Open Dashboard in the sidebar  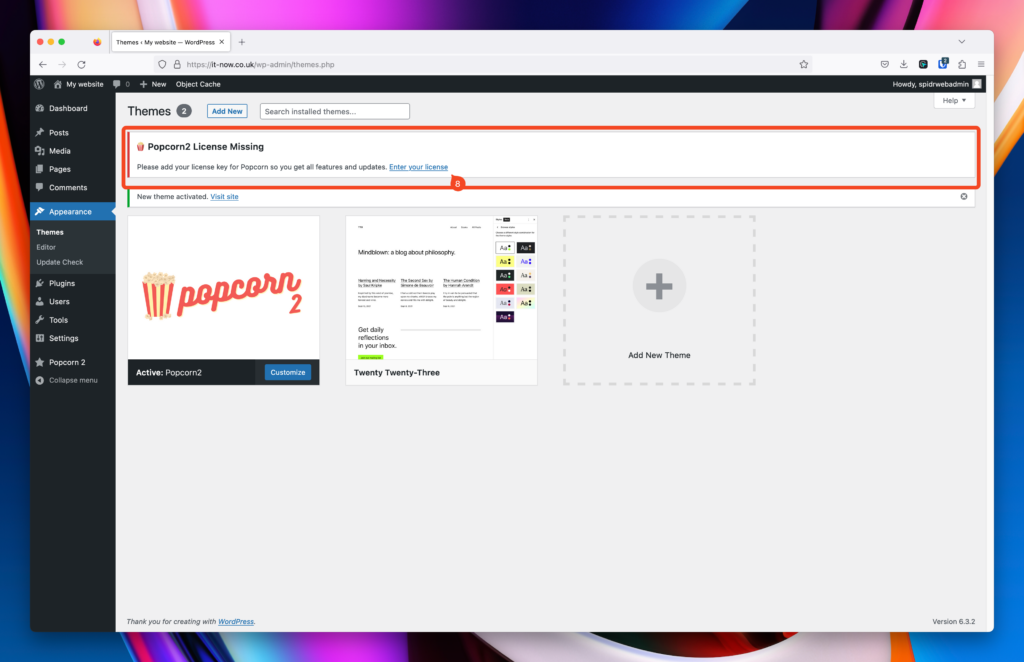click(x=68, y=108)
